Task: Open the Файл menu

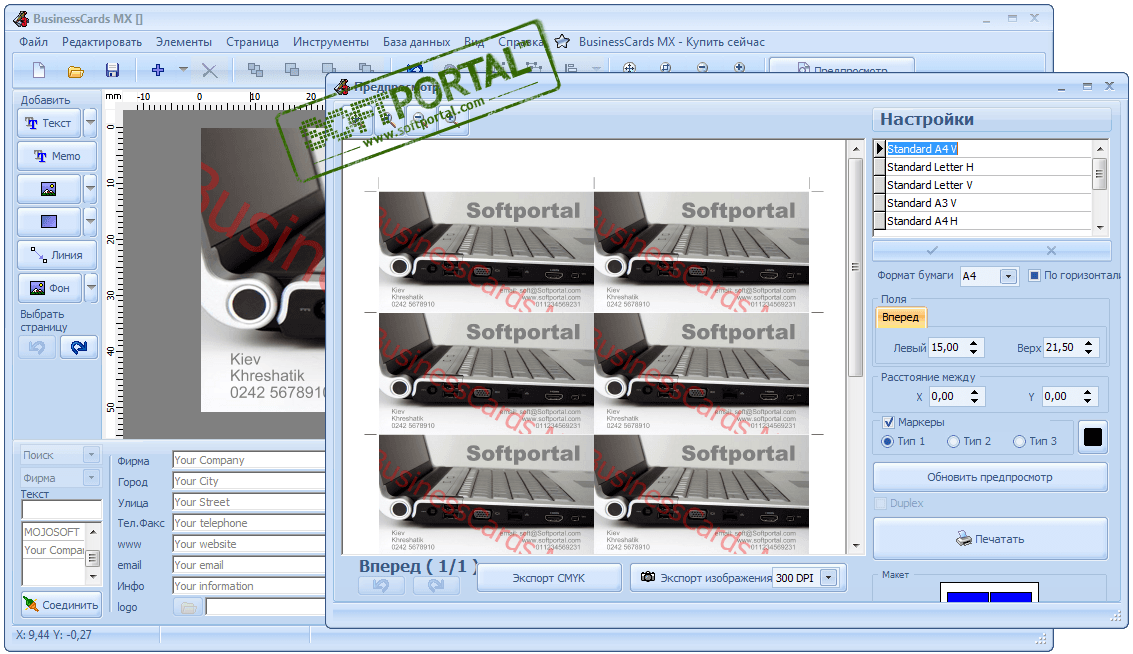Action: (33, 42)
